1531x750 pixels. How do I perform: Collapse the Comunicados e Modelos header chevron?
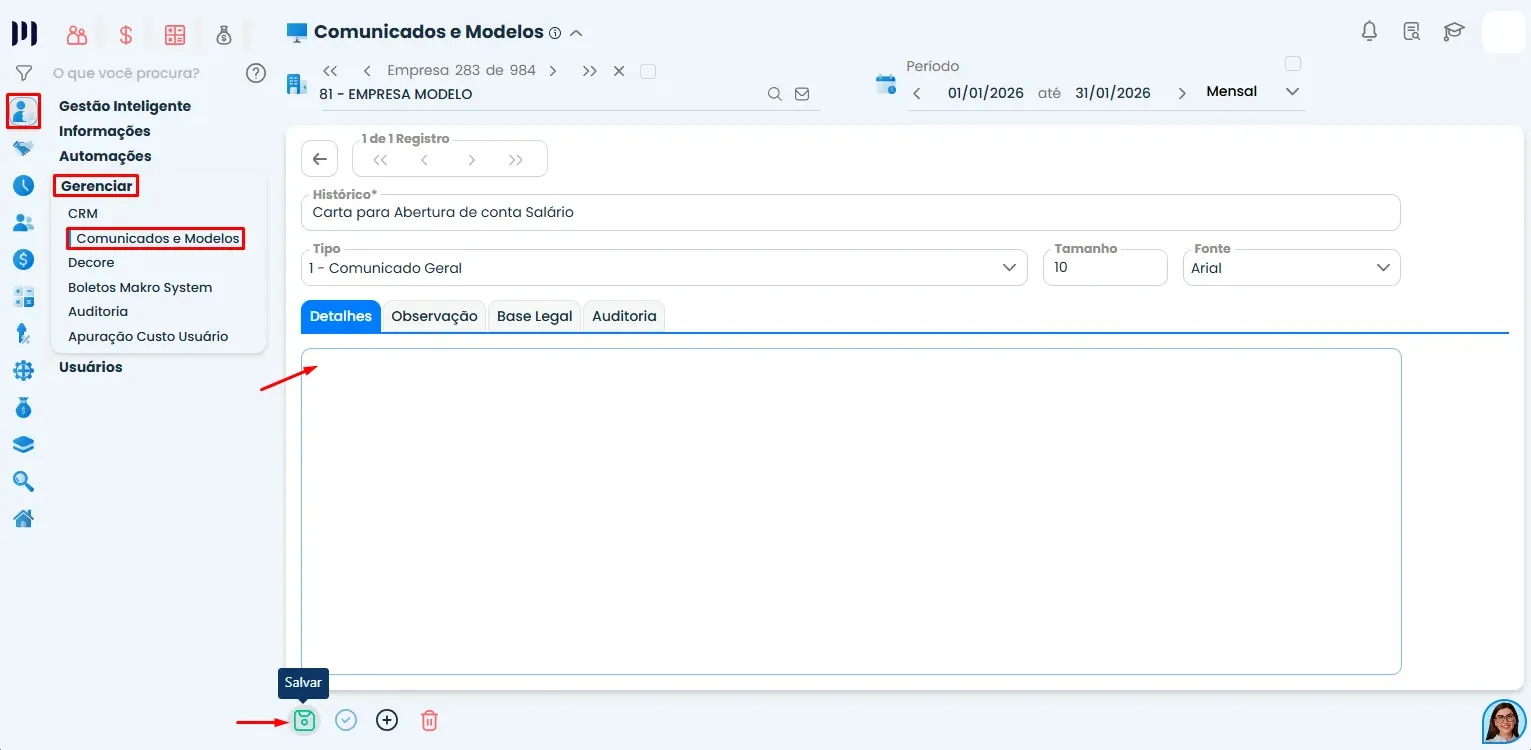coord(576,32)
